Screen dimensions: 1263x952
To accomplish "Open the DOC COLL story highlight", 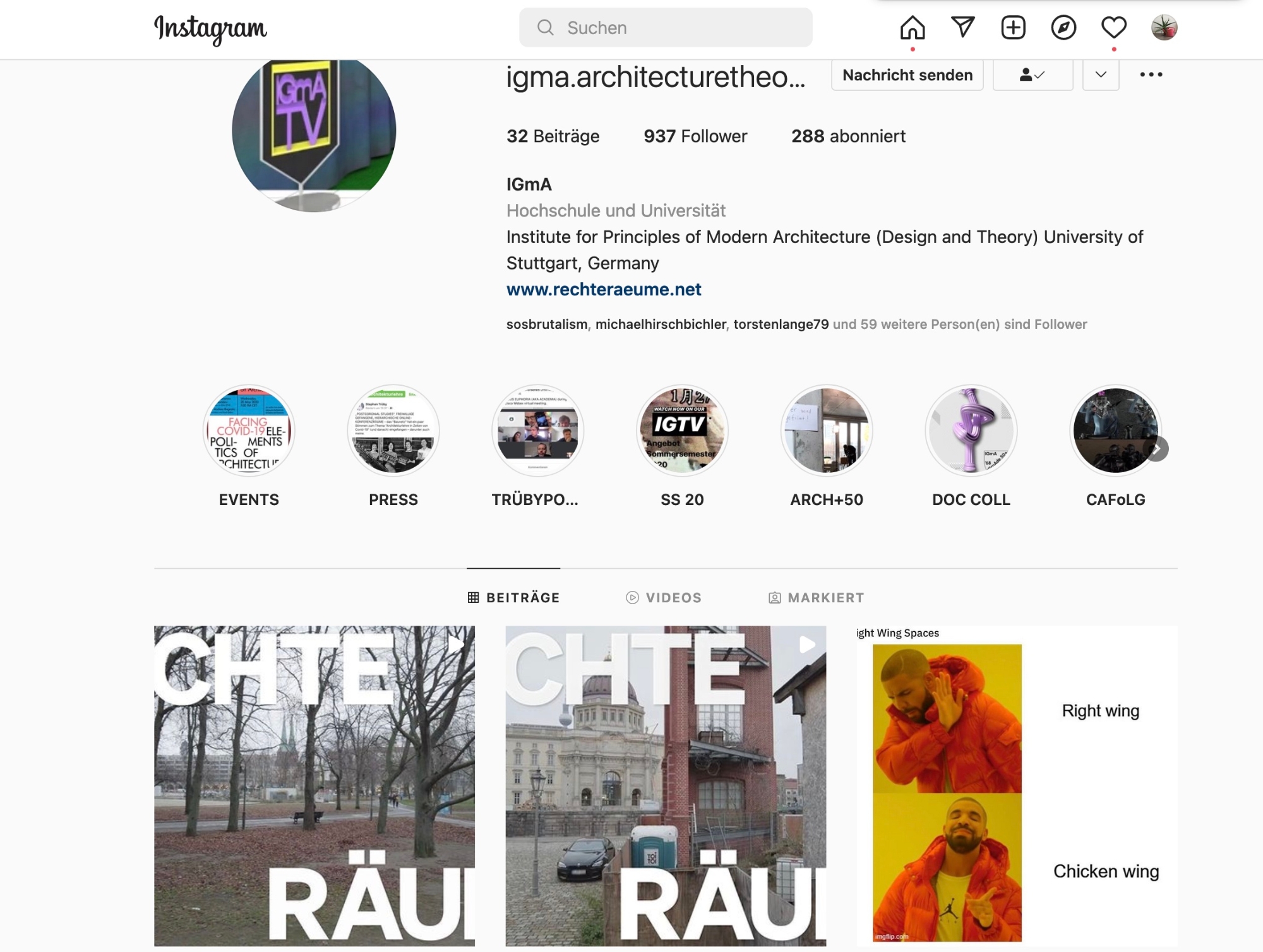I will pyautogui.click(x=971, y=431).
